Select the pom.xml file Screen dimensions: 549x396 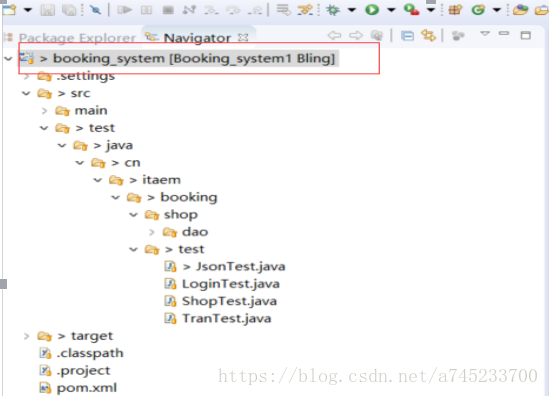click(x=78, y=388)
